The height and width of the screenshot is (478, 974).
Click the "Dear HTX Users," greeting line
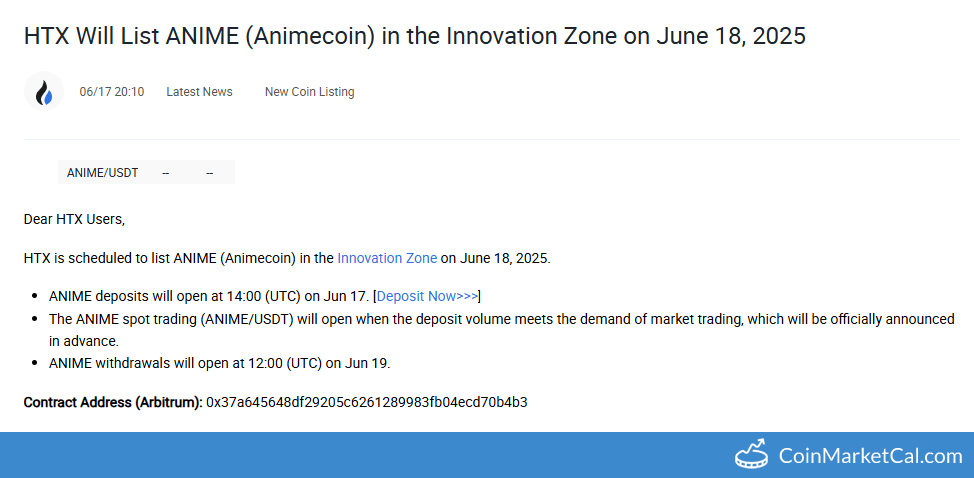pos(74,219)
